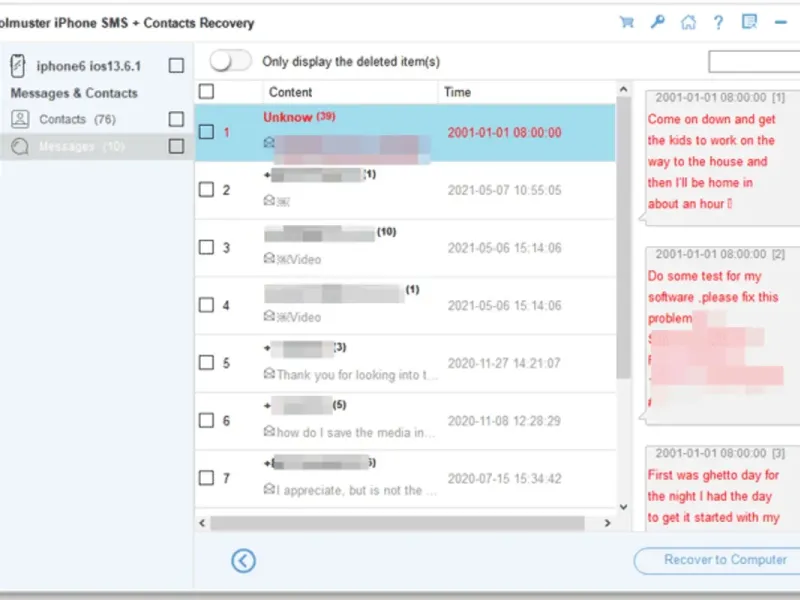
Task: Minimize the recovery window
Action: [x=781, y=22]
